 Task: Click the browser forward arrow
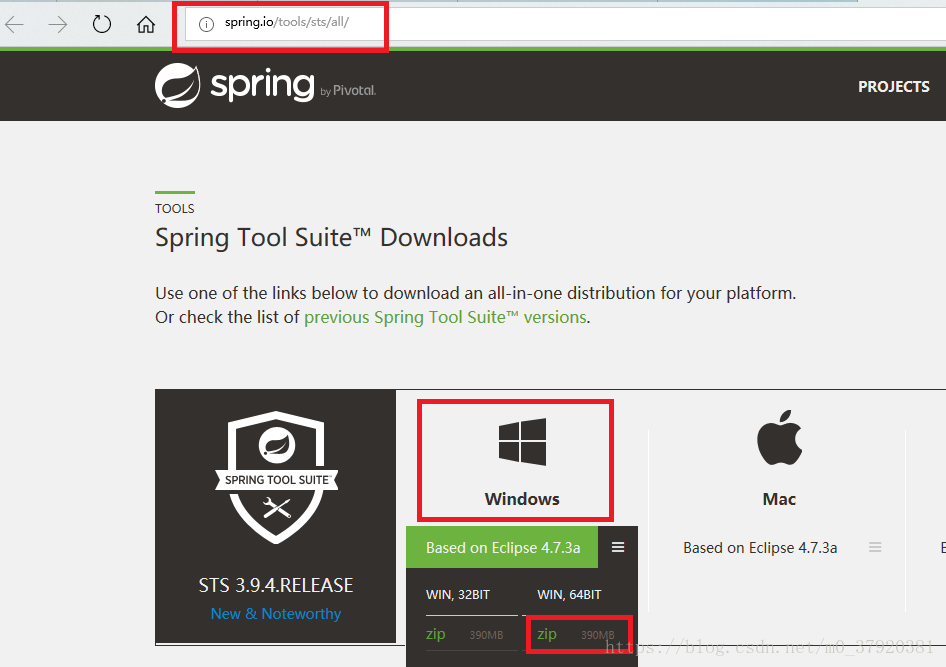tap(58, 25)
